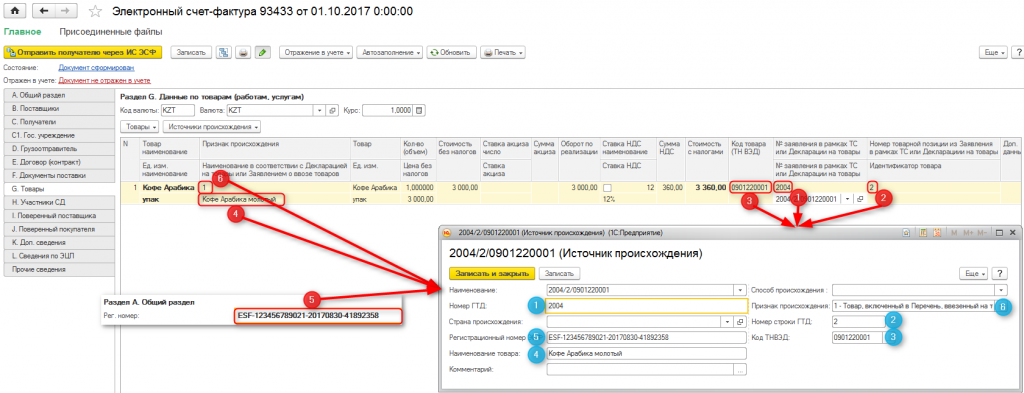This screenshot has height=393, width=1024.
Task: Toggle the green pencil edit icon
Action: click(x=263, y=52)
